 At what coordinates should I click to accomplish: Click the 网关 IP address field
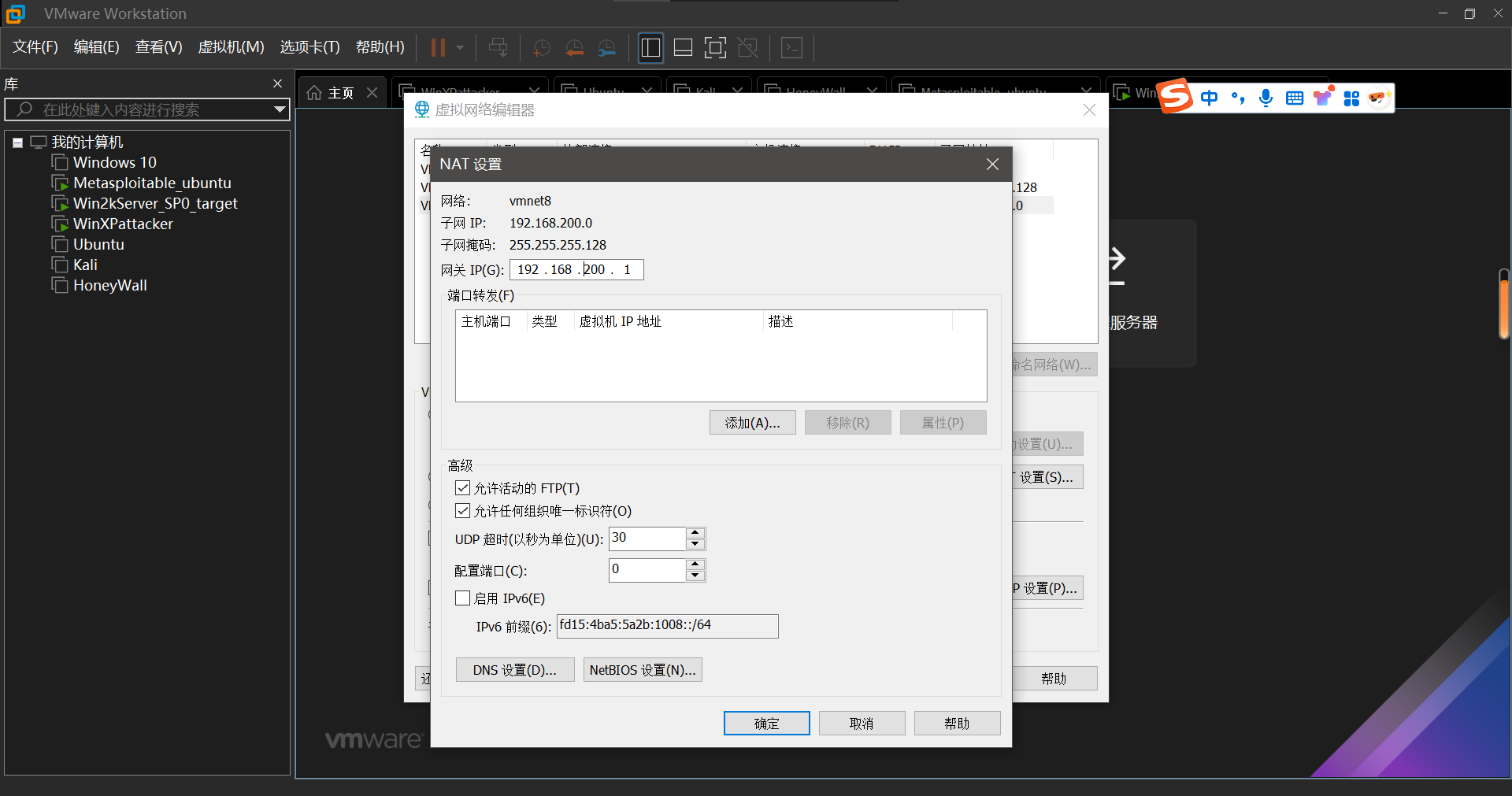click(x=576, y=270)
